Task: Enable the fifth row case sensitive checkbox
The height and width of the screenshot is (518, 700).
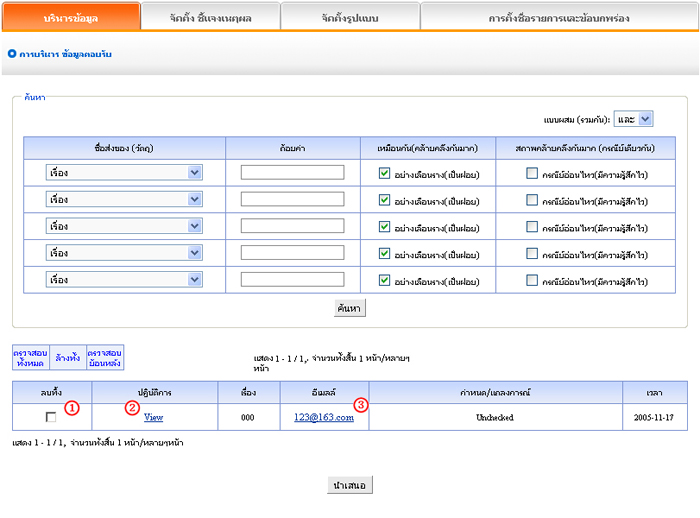Action: (532, 280)
